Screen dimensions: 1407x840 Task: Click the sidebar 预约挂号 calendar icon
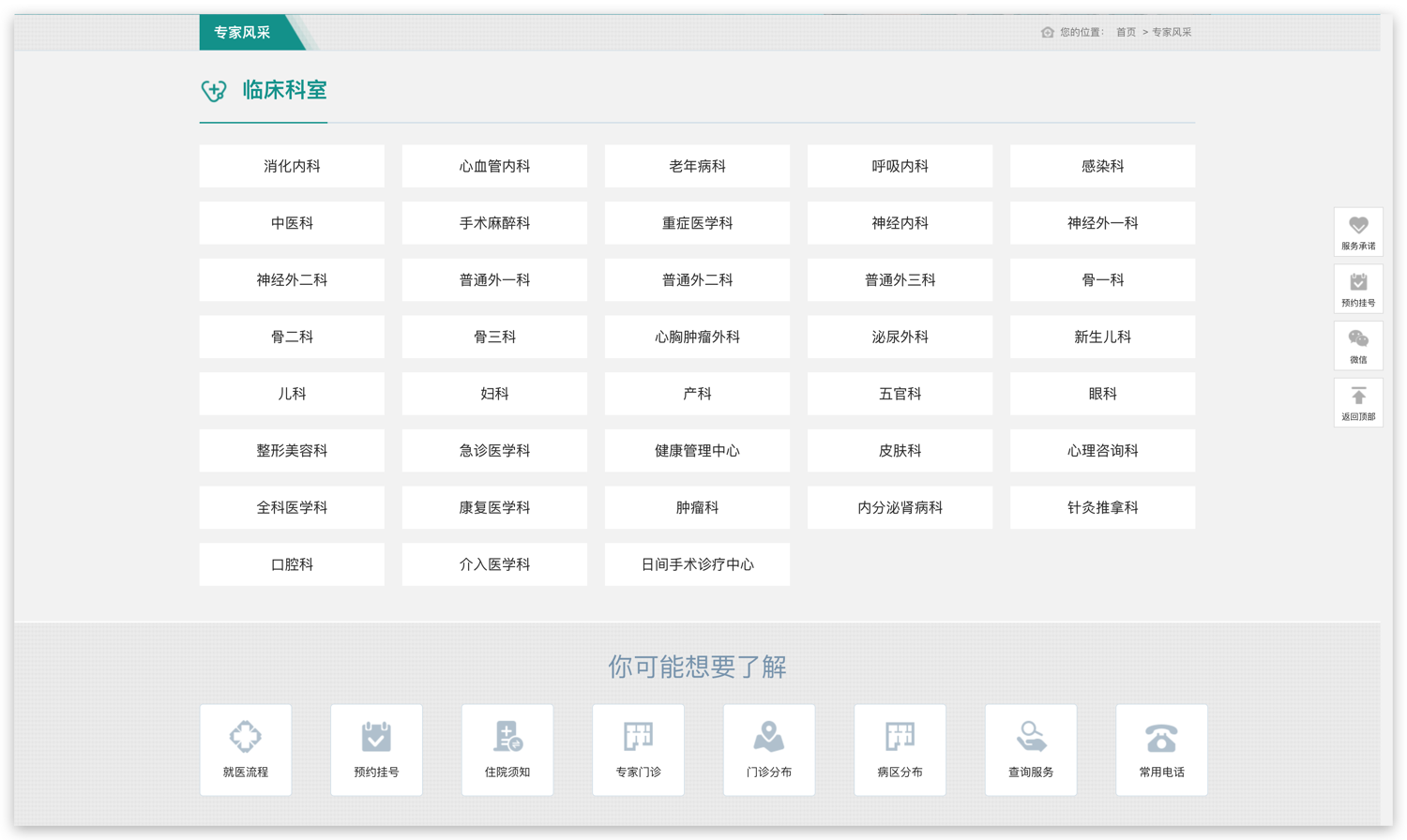click(x=1358, y=289)
